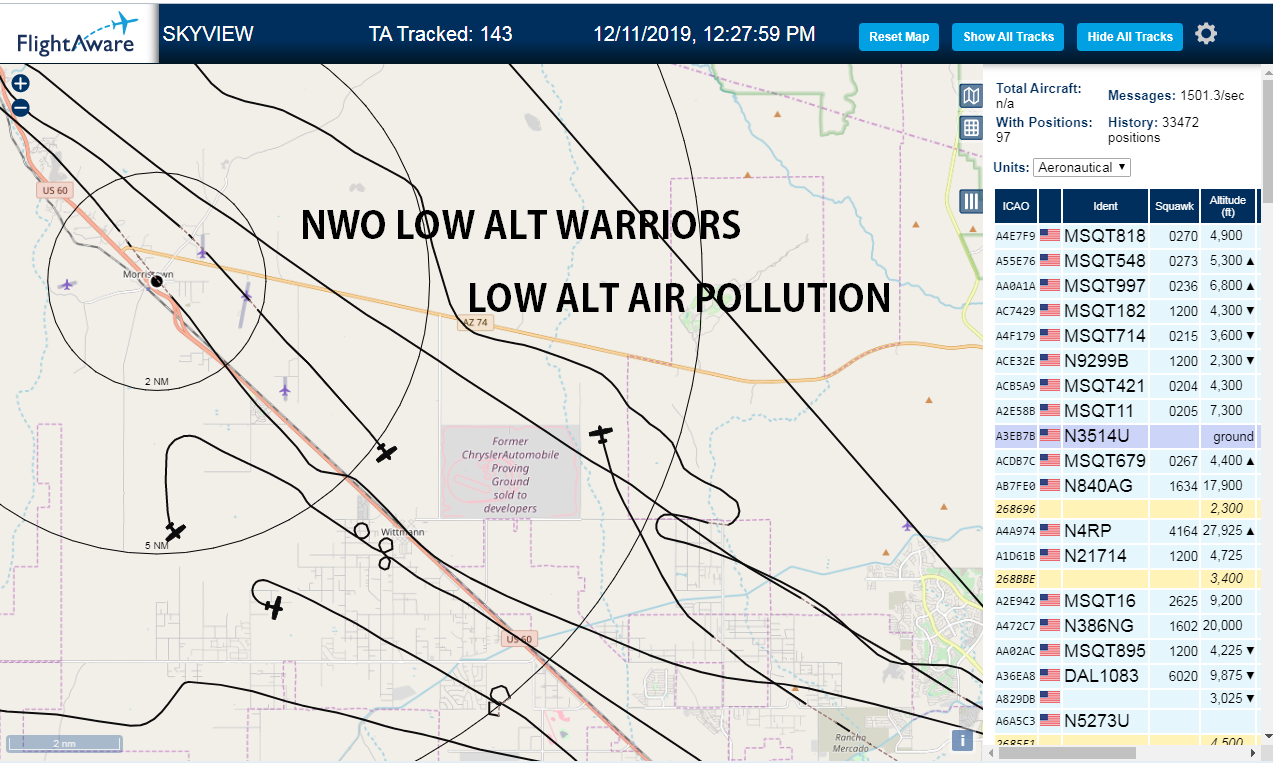Click the Hide All Tracks button

[x=1130, y=37]
